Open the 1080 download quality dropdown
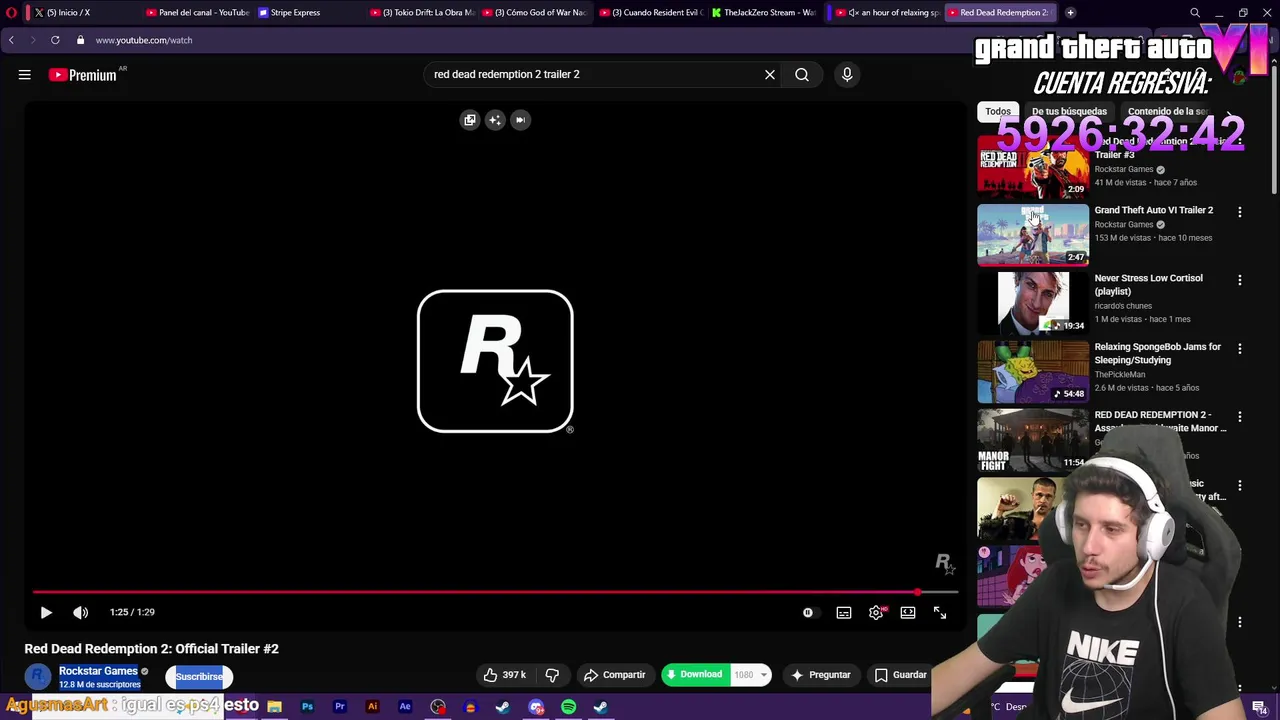This screenshot has width=1280, height=720. pyautogui.click(x=751, y=675)
